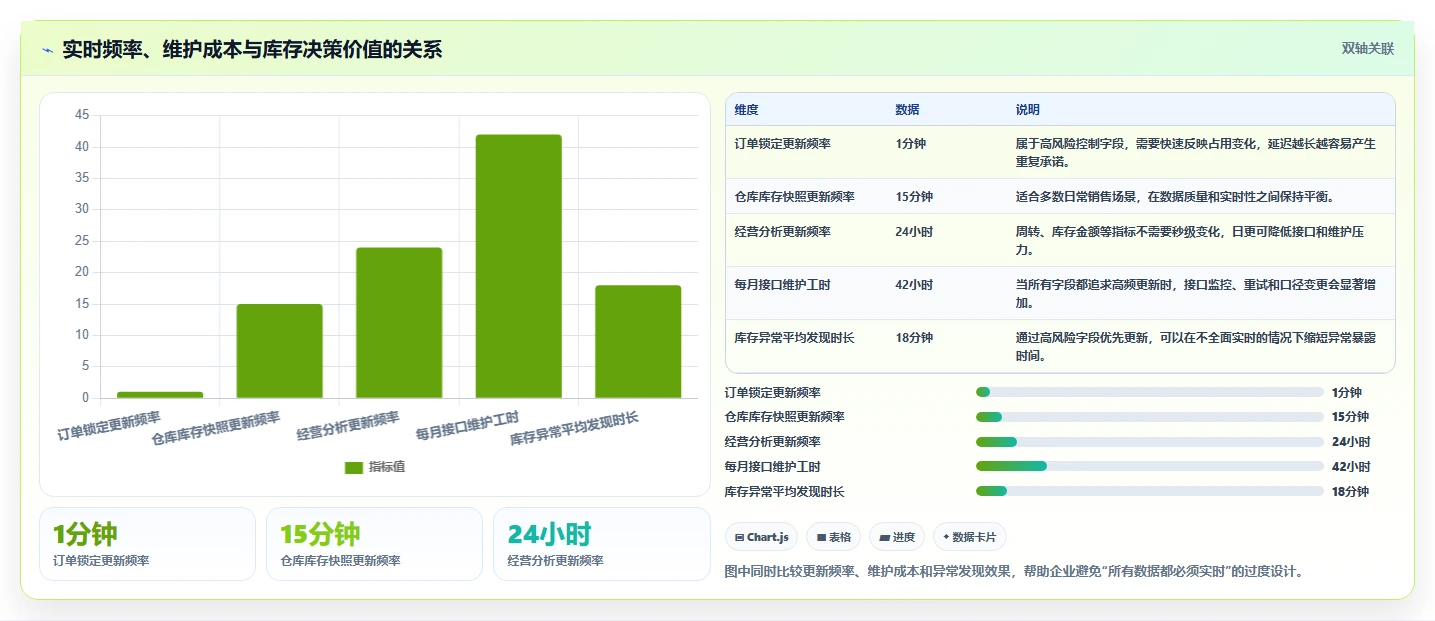Click the 双轴关联 label in the header
This screenshot has height=621, width=1435.
pos(1367,49)
